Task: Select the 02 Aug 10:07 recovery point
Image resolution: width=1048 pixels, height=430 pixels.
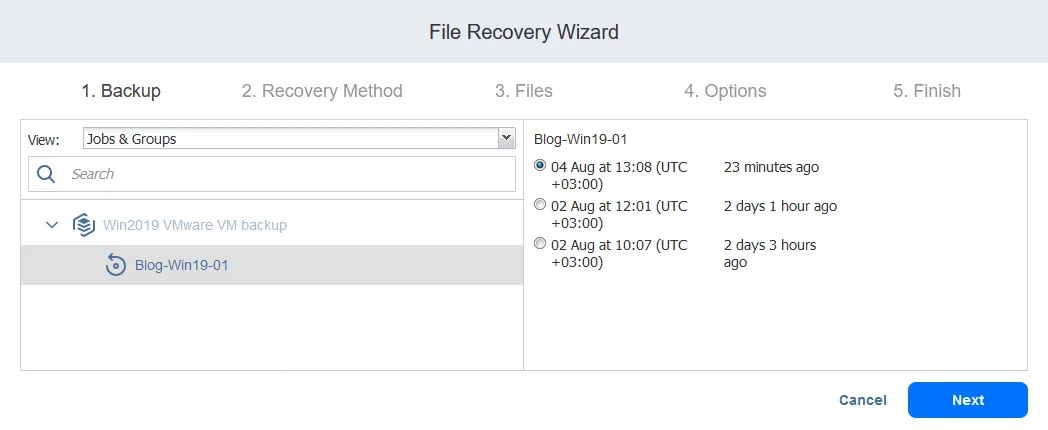Action: (541, 243)
